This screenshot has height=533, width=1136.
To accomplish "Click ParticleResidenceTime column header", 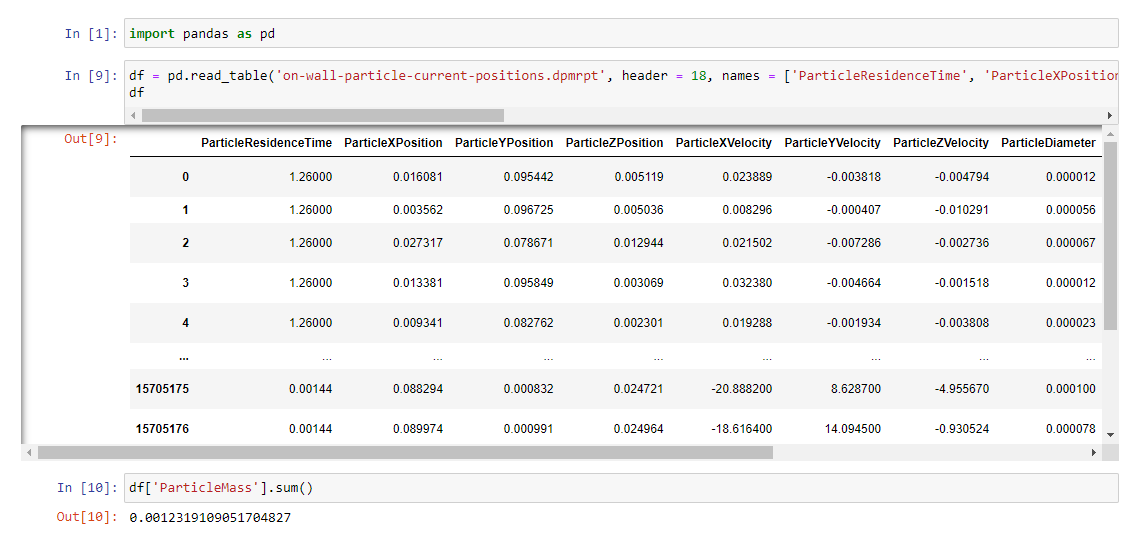I will pos(267,143).
